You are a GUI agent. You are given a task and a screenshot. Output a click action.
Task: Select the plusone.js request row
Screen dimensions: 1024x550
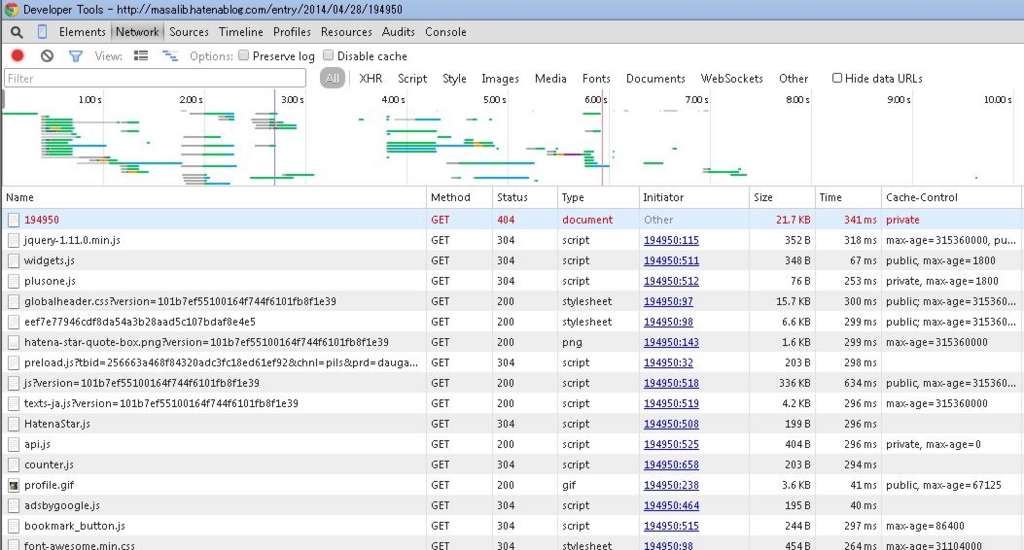click(x=512, y=281)
